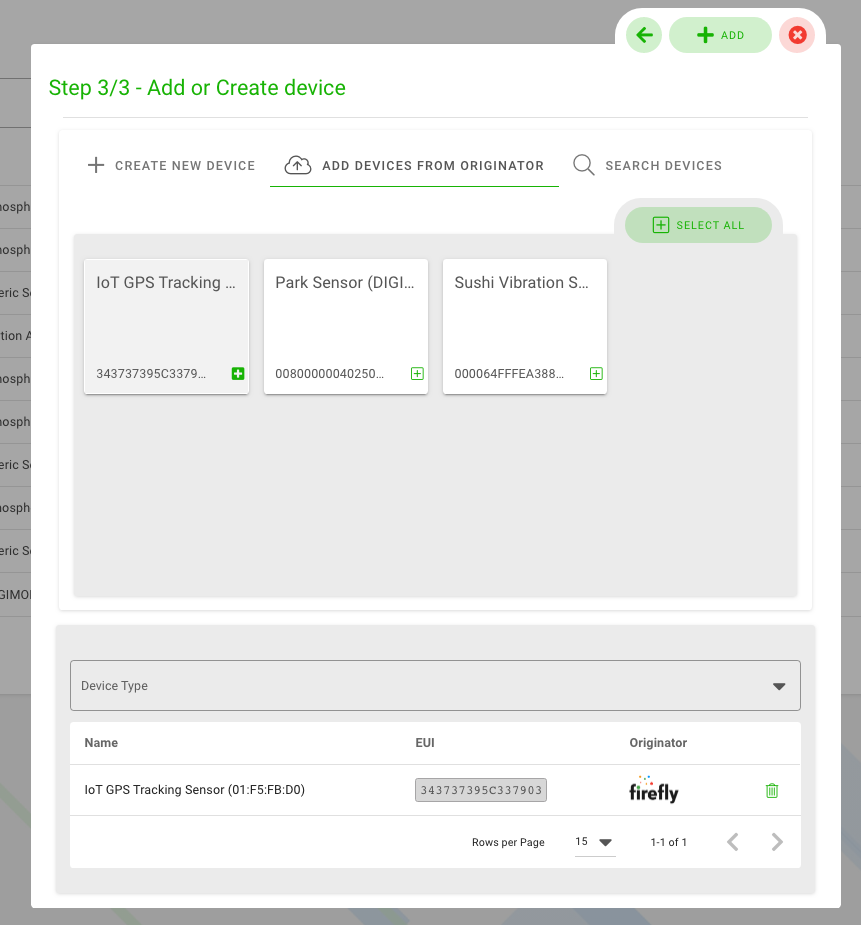Image resolution: width=861 pixels, height=925 pixels.
Task: Open the Rows per Page selector
Action: 595,842
